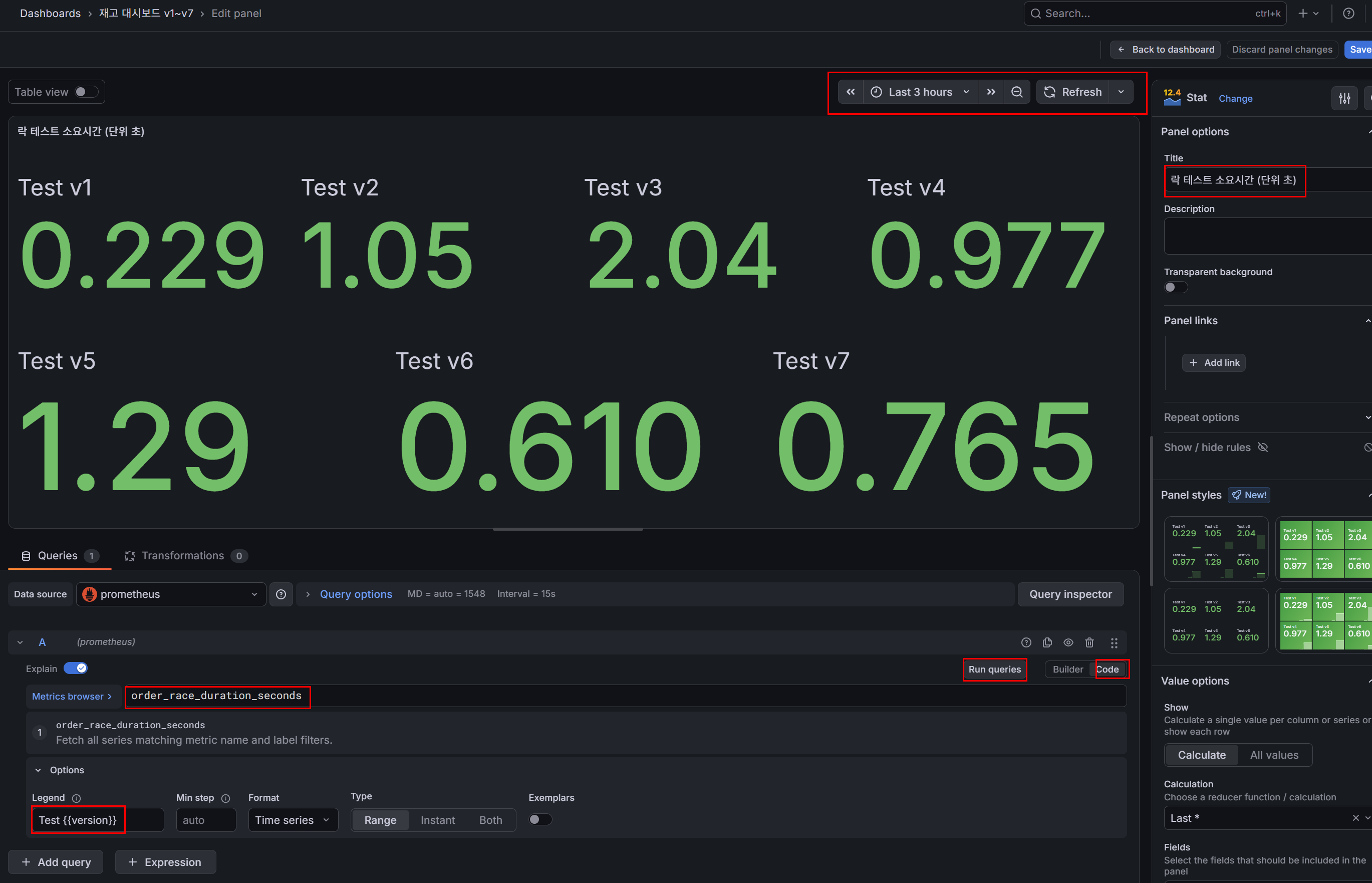Image resolution: width=1372 pixels, height=883 pixels.
Task: Click Back to dashboard
Action: [1165, 49]
